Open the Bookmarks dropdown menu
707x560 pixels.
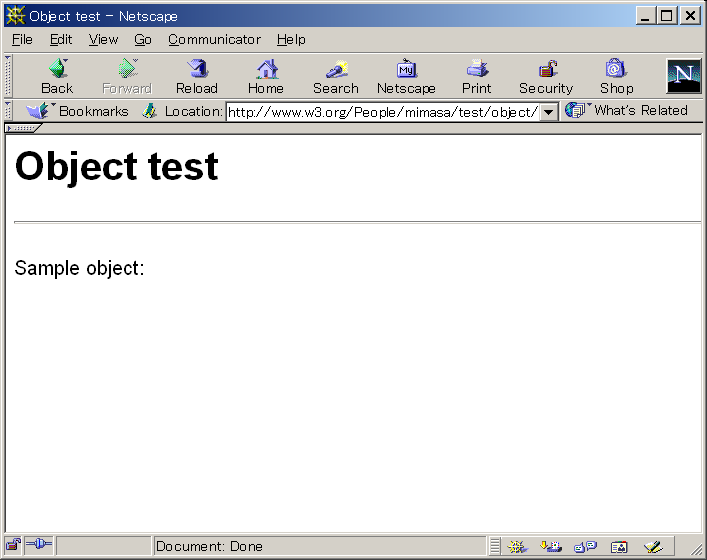click(78, 111)
